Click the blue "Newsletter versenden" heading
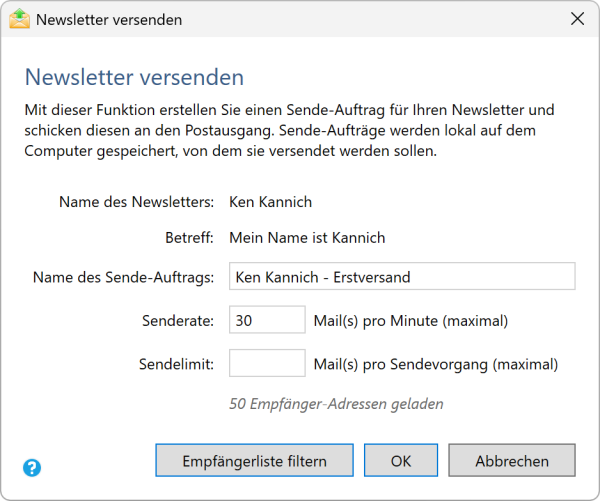This screenshot has width=600, height=501. click(134, 77)
